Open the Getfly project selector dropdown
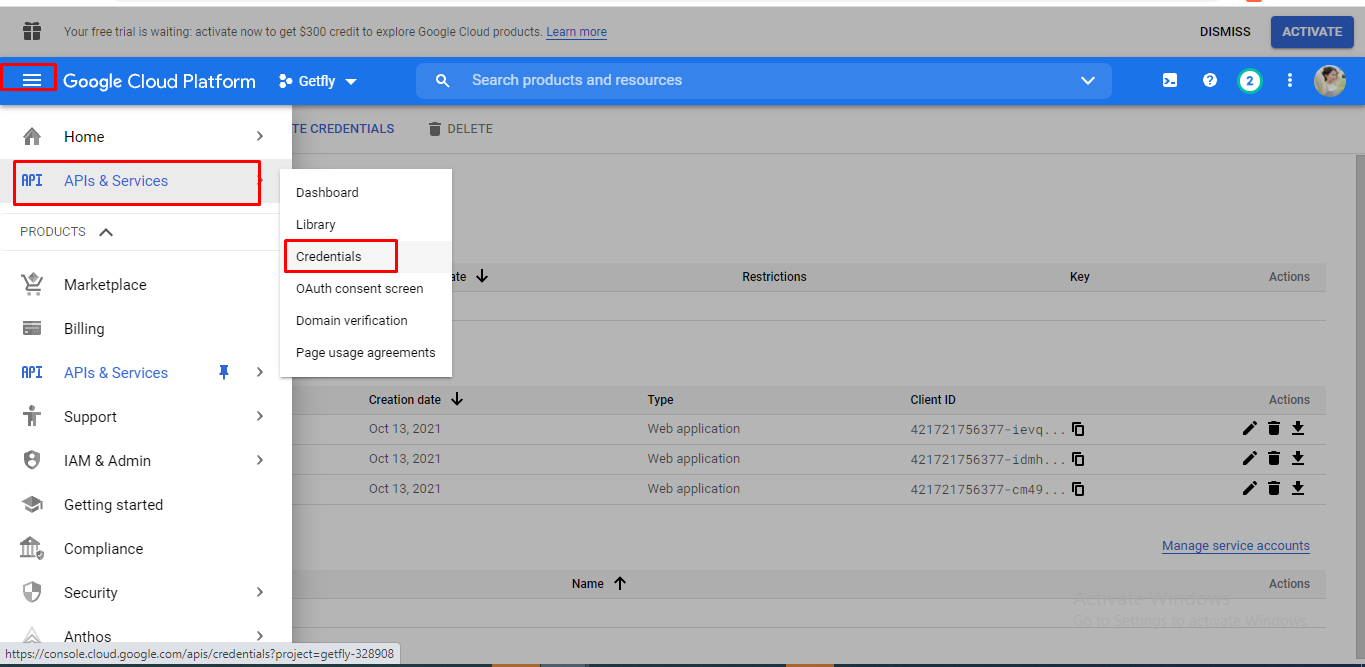1365x667 pixels. [x=318, y=81]
